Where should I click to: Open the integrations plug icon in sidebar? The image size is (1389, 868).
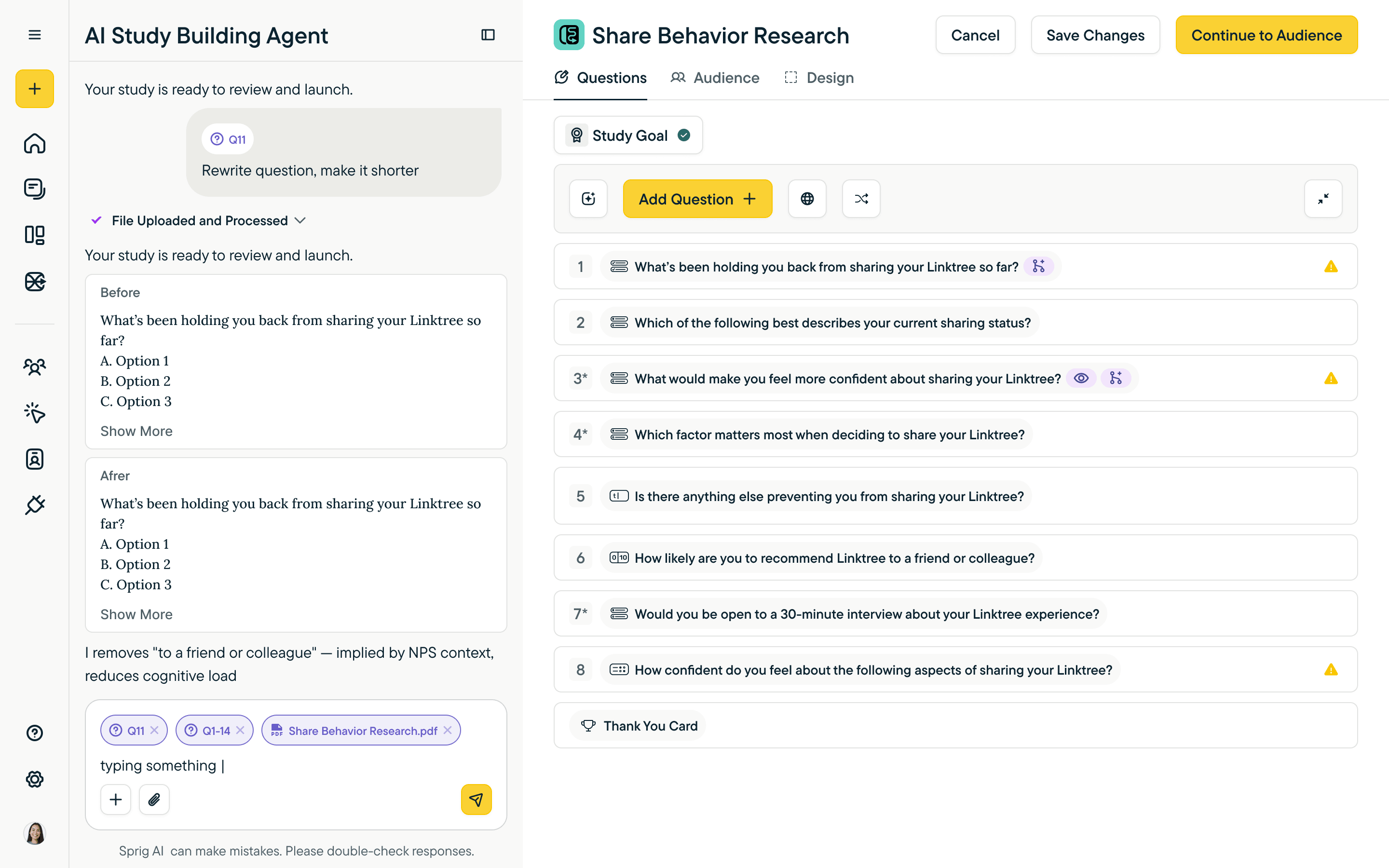click(34, 504)
